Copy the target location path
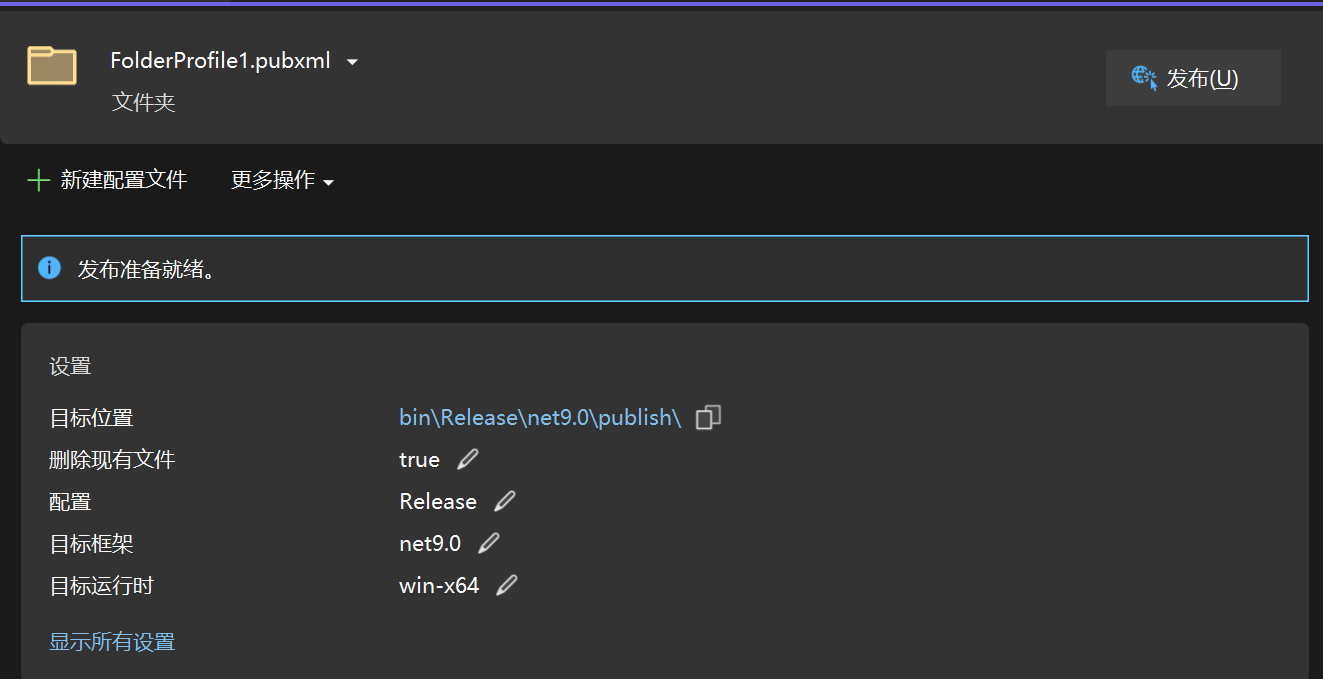 (x=708, y=418)
